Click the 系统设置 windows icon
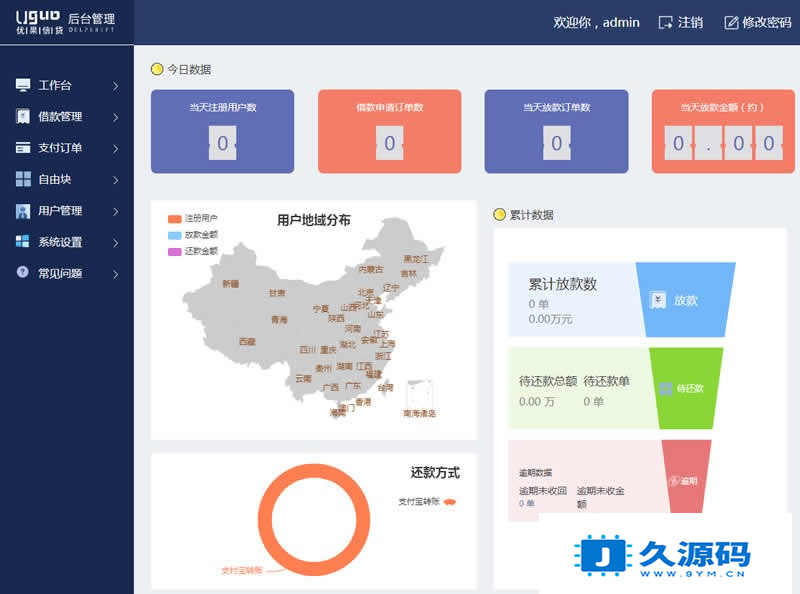Viewport: 800px width, 594px height. pyautogui.click(x=23, y=242)
